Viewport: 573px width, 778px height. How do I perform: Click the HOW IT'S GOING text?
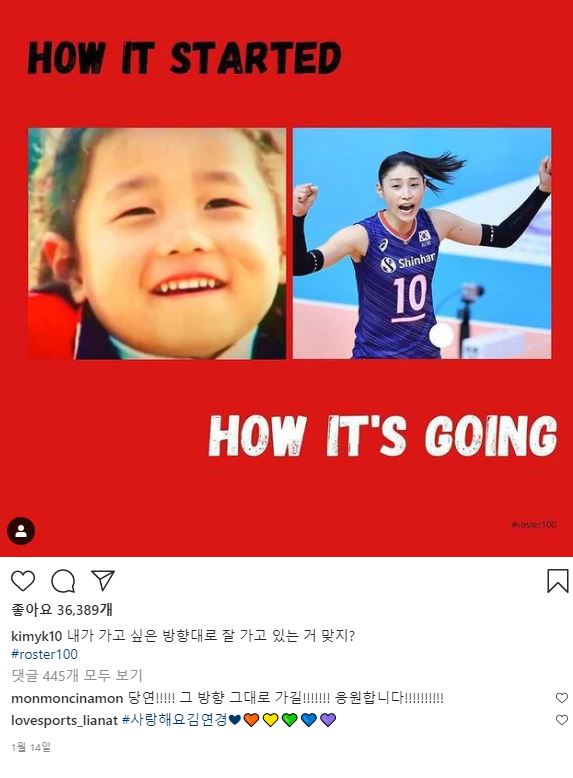click(x=383, y=436)
